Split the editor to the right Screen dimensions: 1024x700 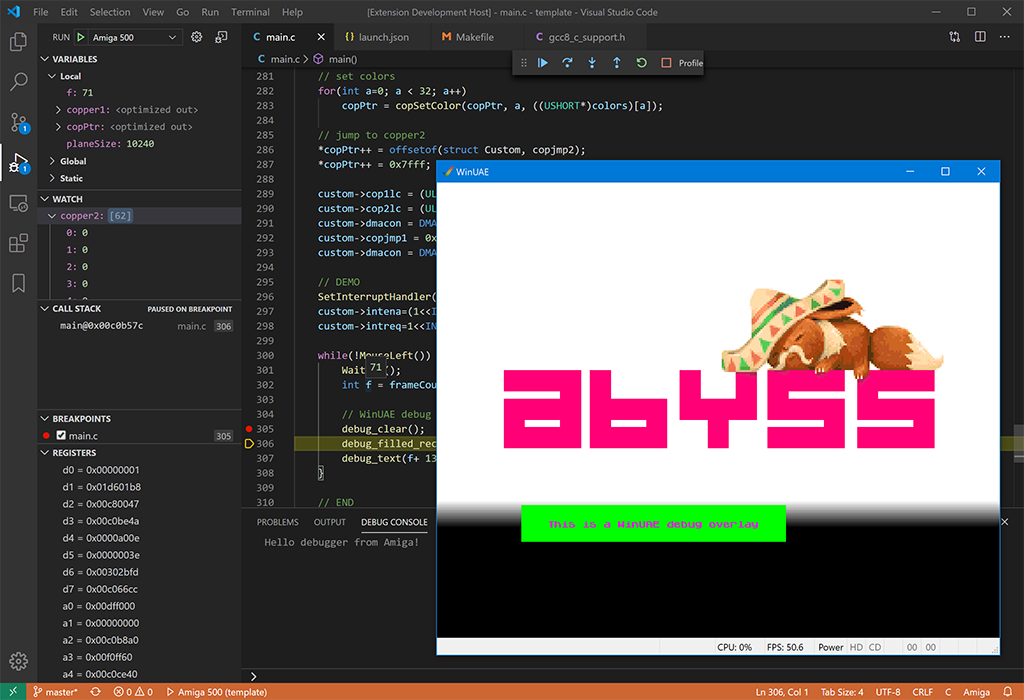pyautogui.click(x=980, y=37)
